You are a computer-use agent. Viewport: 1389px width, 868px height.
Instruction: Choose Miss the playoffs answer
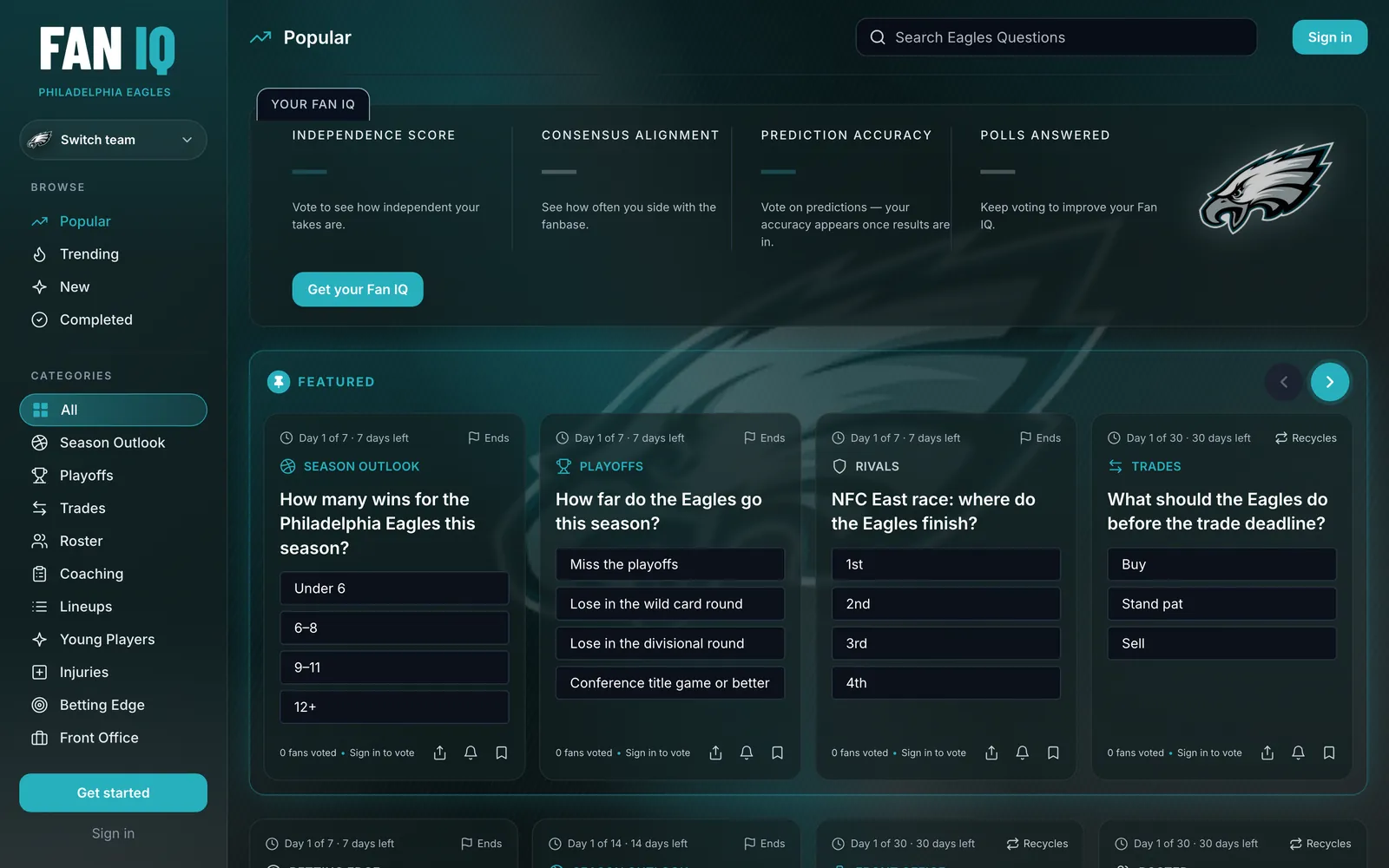pyautogui.click(x=670, y=564)
